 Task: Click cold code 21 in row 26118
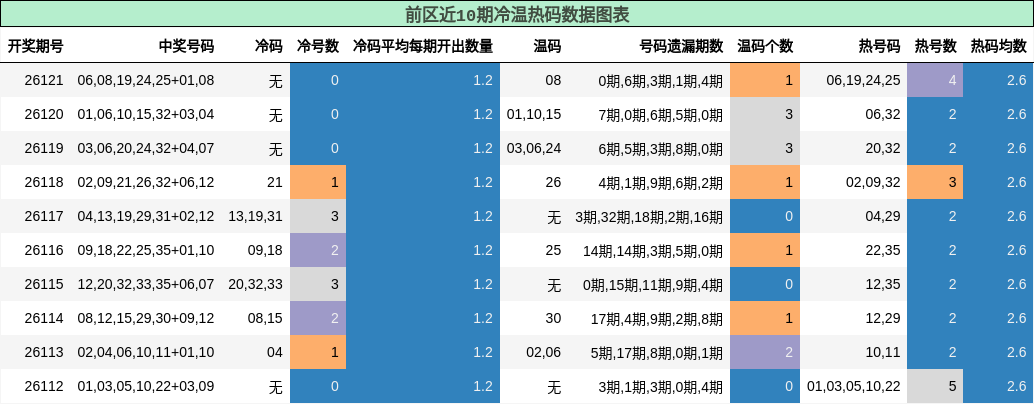[274, 183]
